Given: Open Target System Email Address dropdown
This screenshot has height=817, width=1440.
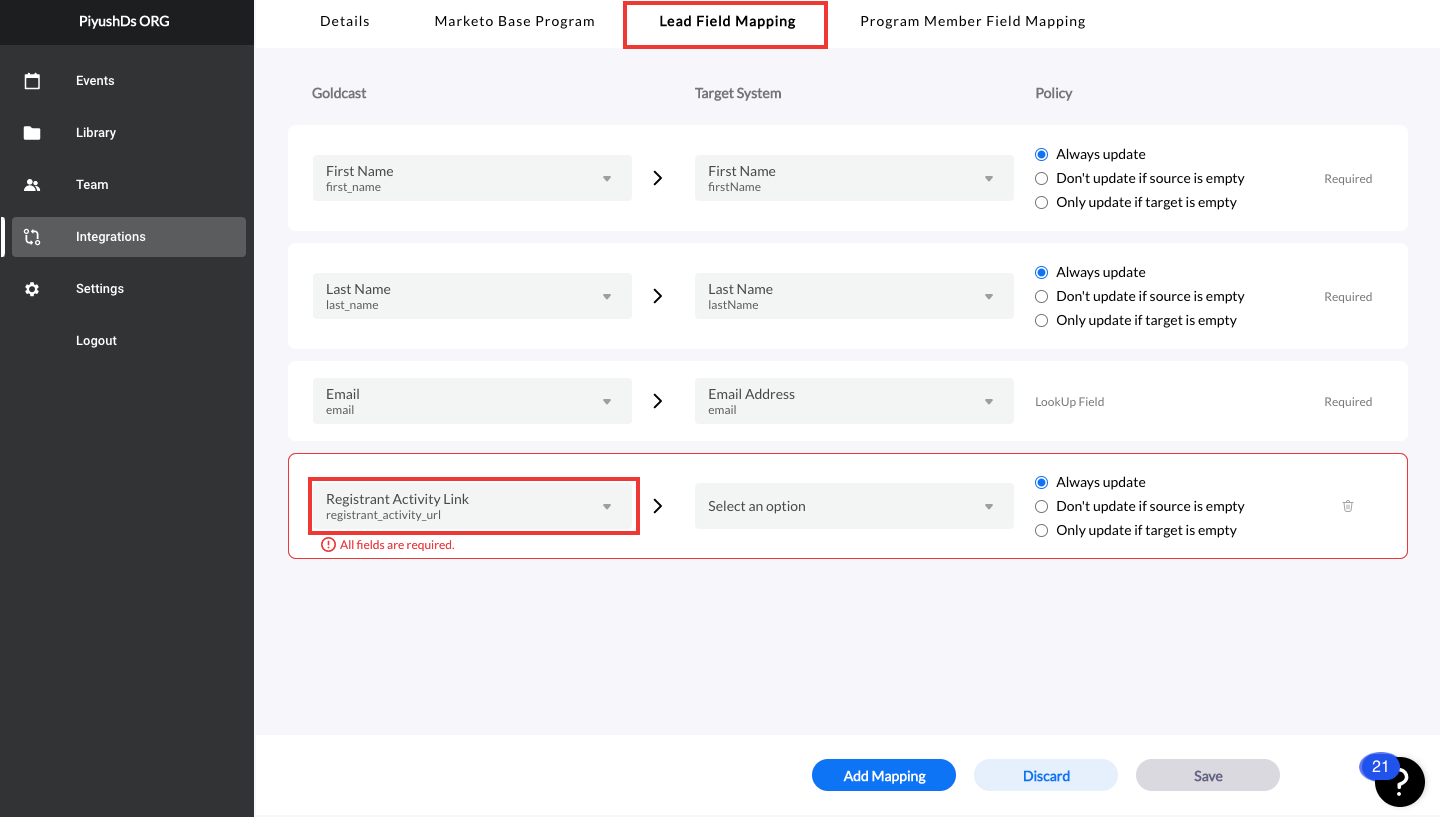Looking at the screenshot, I should pos(854,401).
